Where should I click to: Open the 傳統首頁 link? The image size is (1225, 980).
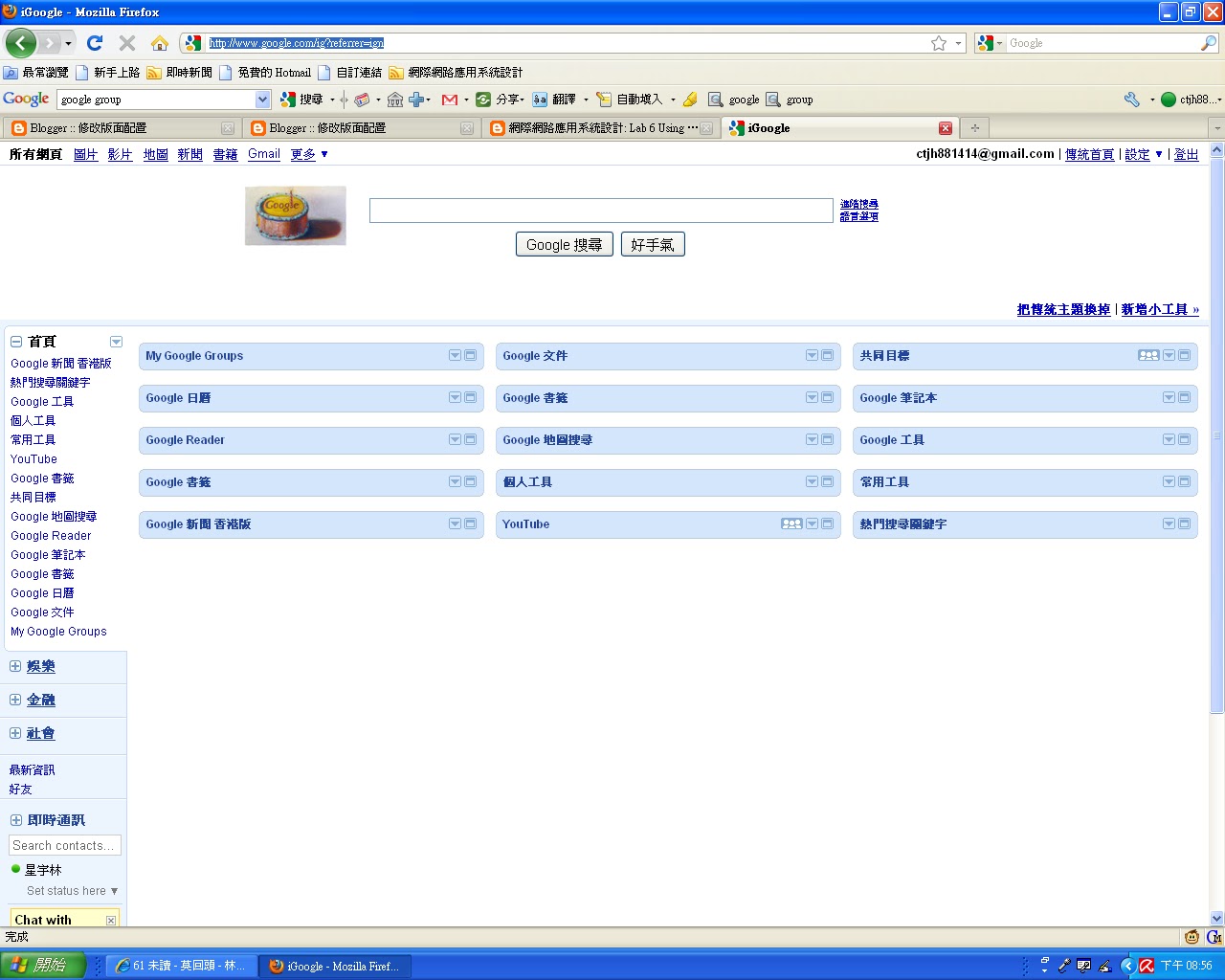pyautogui.click(x=1090, y=154)
